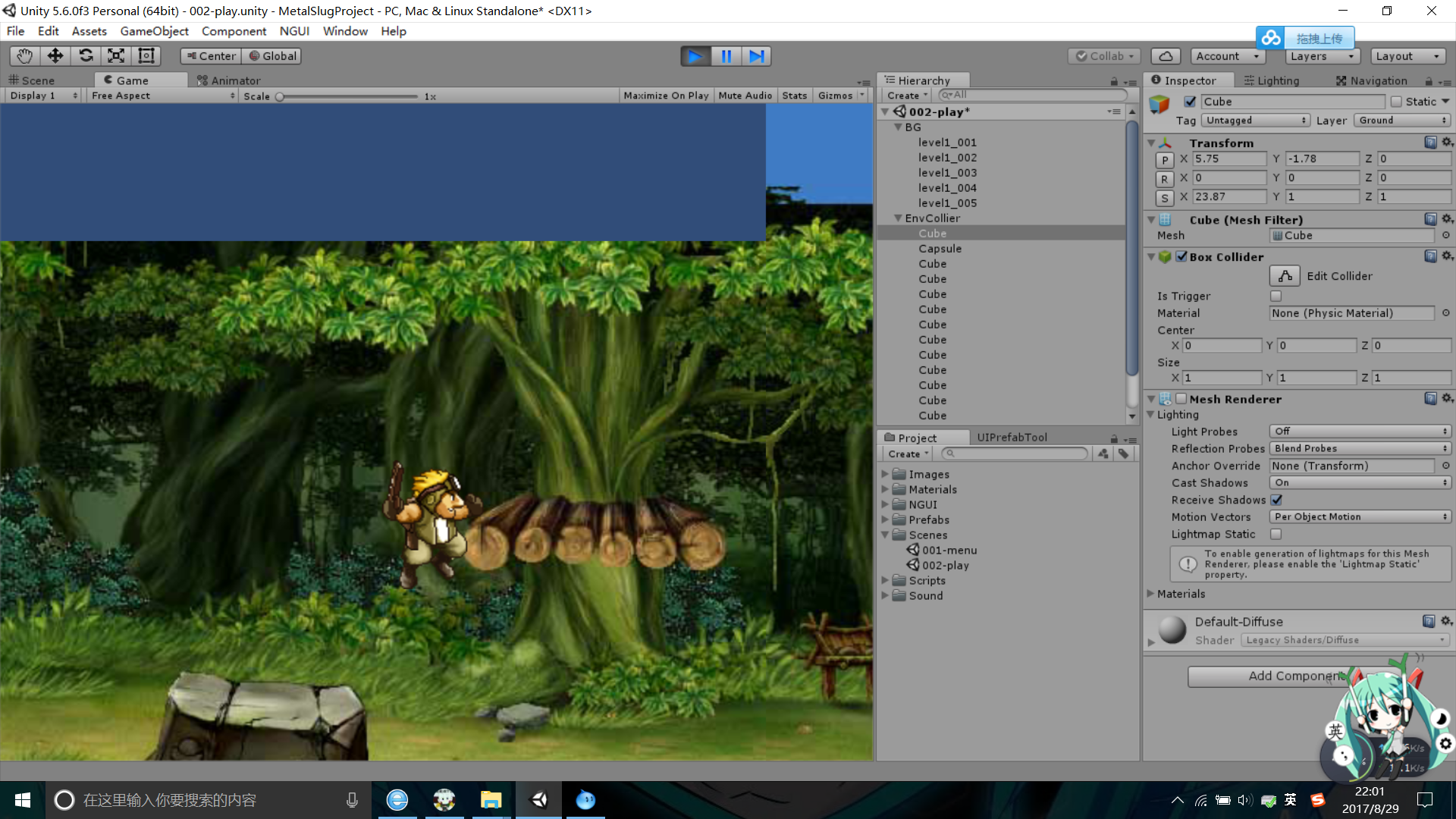Open the Cloud services icon
The height and width of the screenshot is (819, 1456).
coord(1166,56)
